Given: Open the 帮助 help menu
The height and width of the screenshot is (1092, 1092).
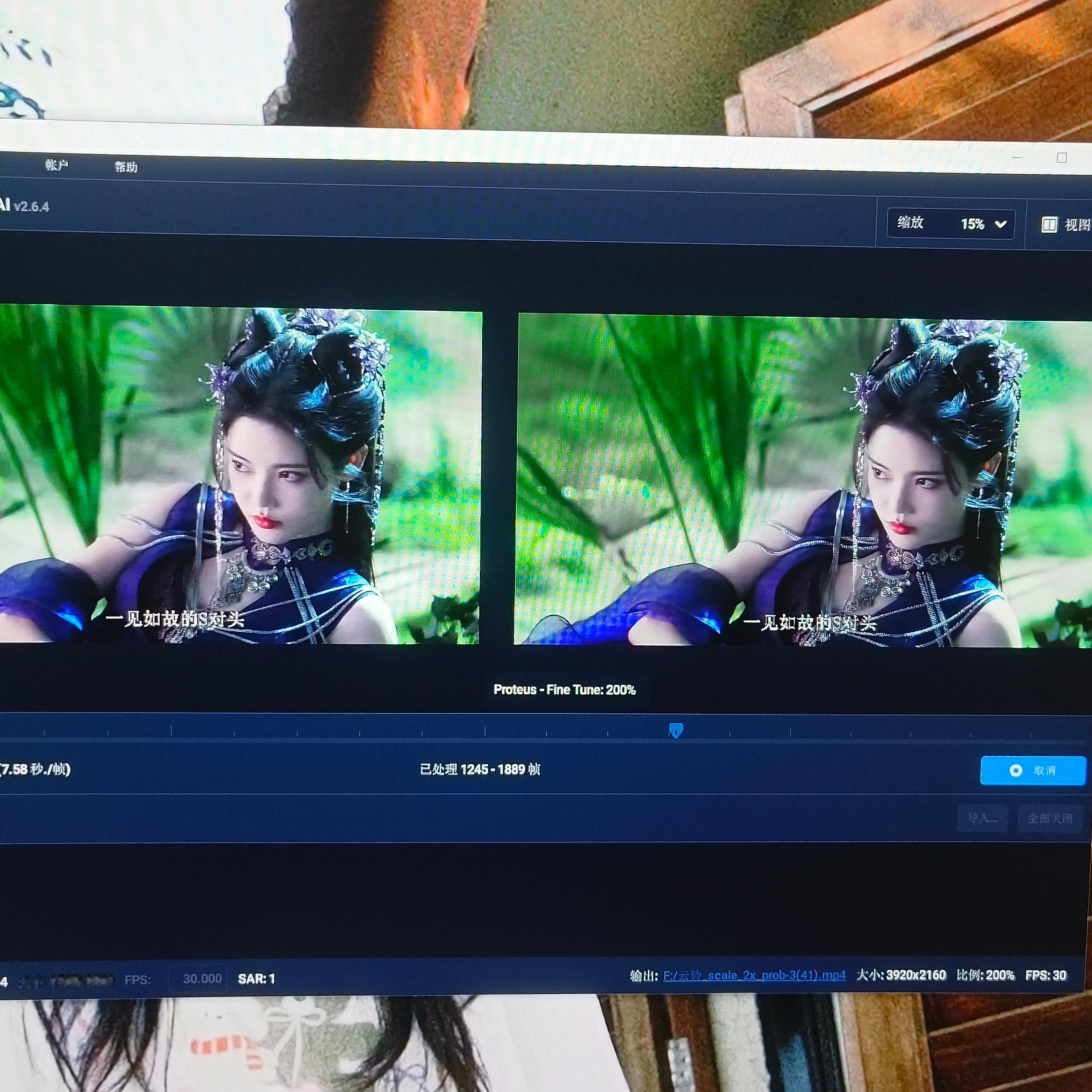Looking at the screenshot, I should point(126,167).
